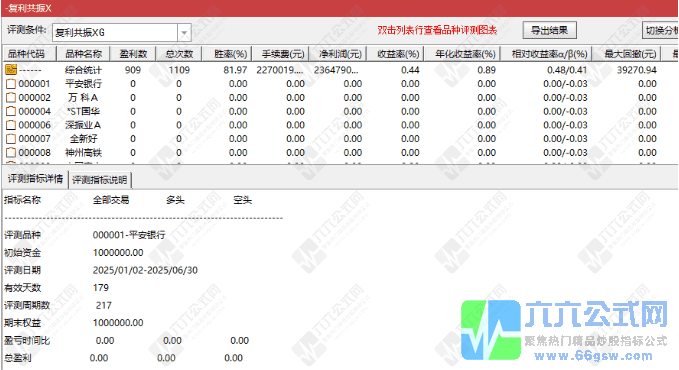Image resolution: width=679 pixels, height=370 pixels.
Task: Click the 指标名称 heading
Action: click(x=23, y=200)
